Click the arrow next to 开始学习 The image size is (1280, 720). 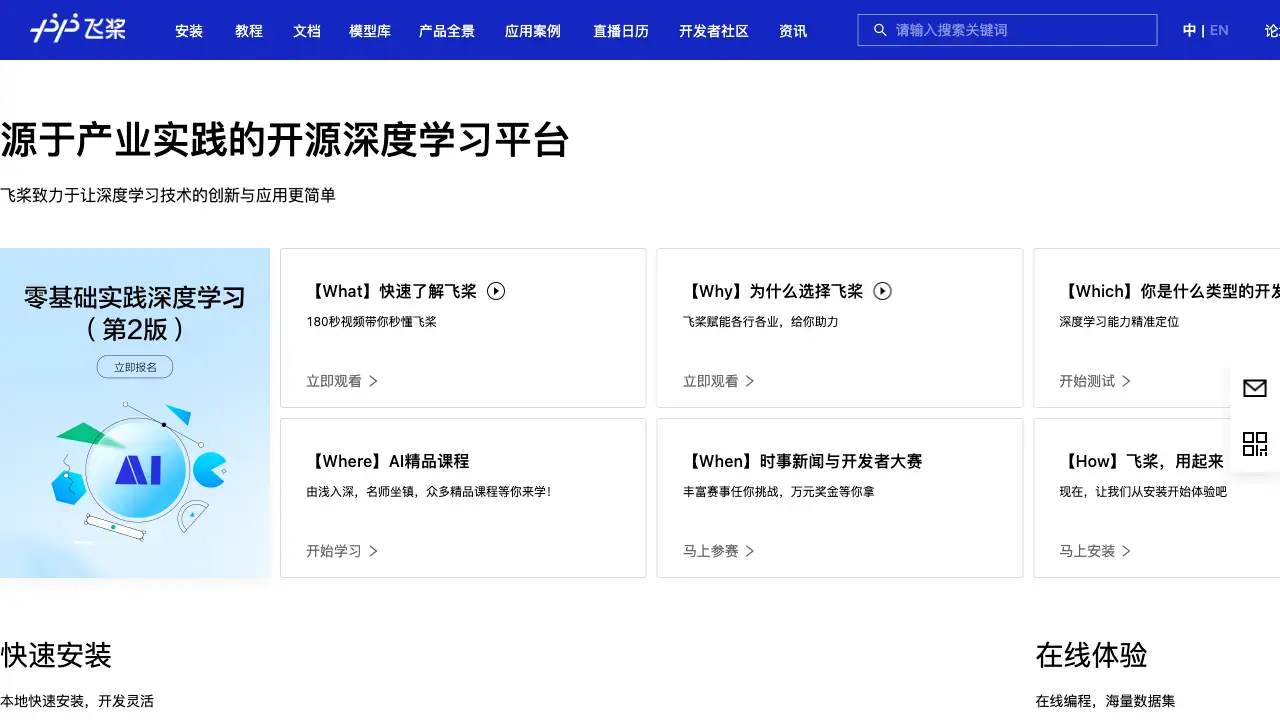pos(373,551)
